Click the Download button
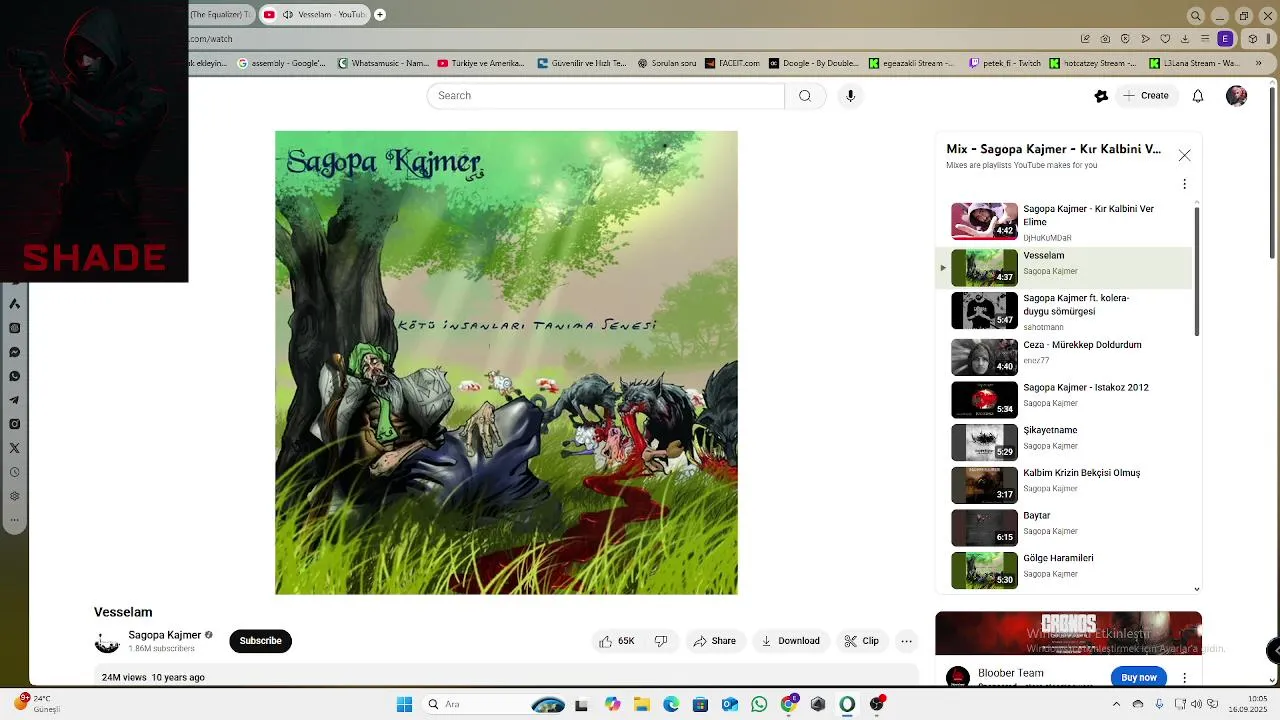 [790, 641]
